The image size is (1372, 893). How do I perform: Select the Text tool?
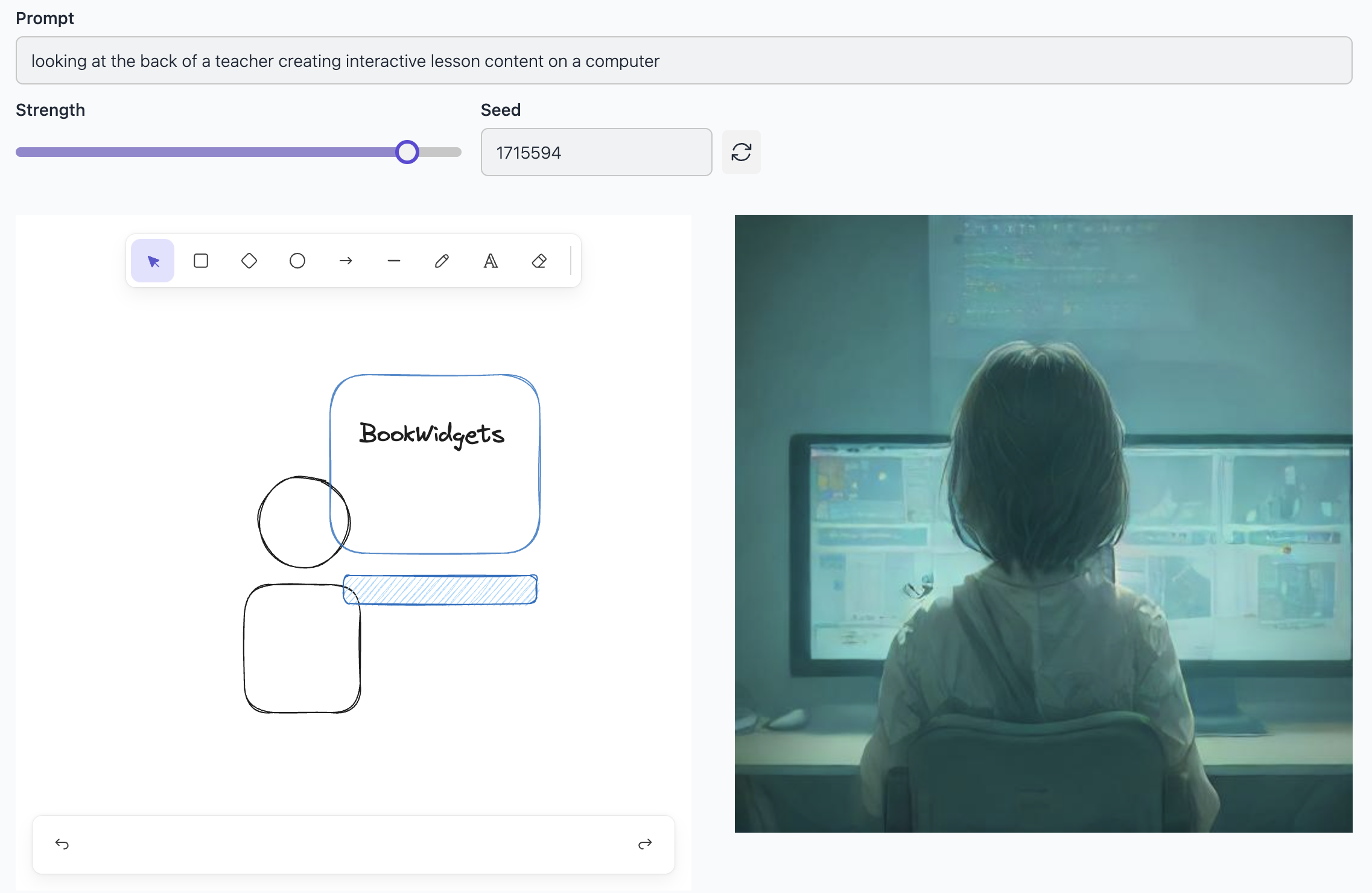point(491,261)
